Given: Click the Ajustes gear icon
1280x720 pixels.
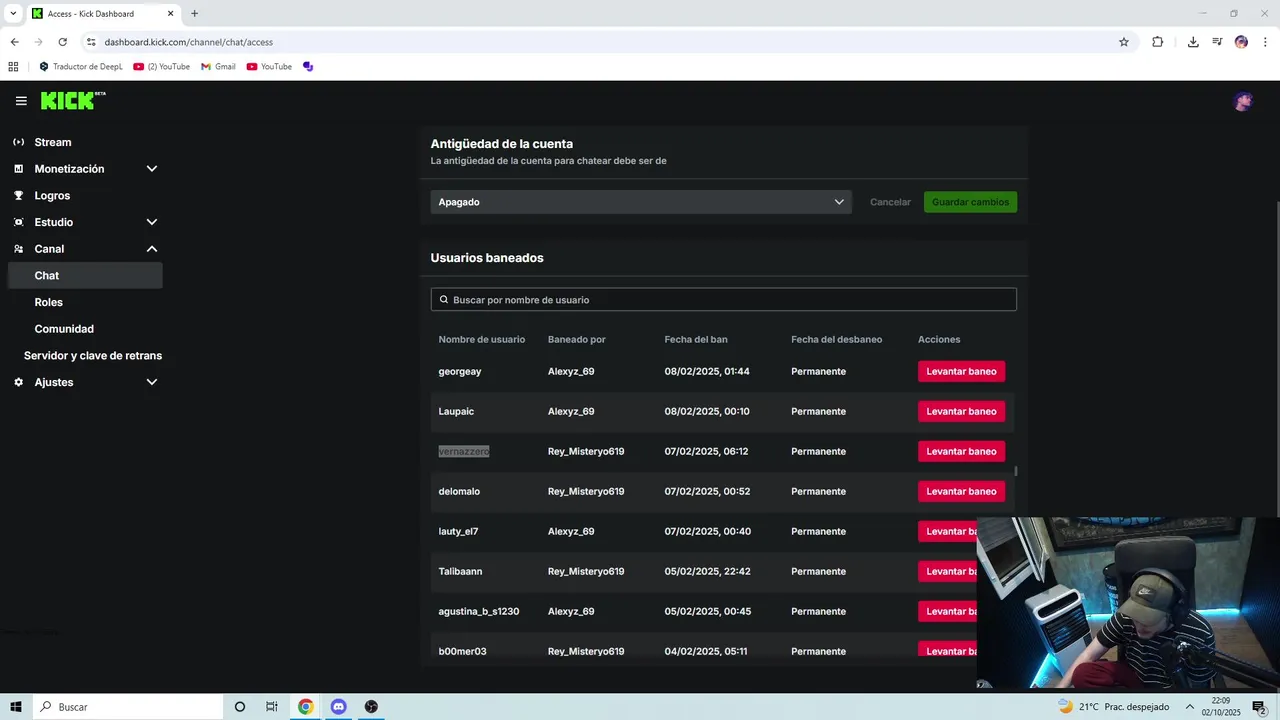Looking at the screenshot, I should [x=18, y=382].
